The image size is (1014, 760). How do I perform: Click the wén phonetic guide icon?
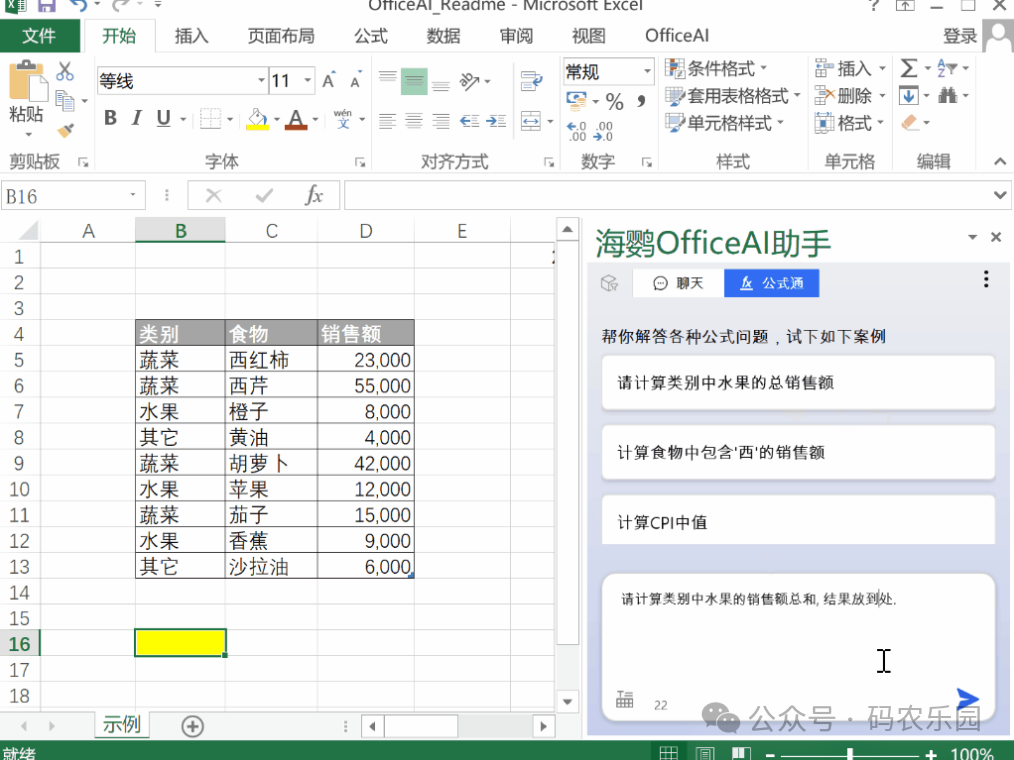pos(343,119)
